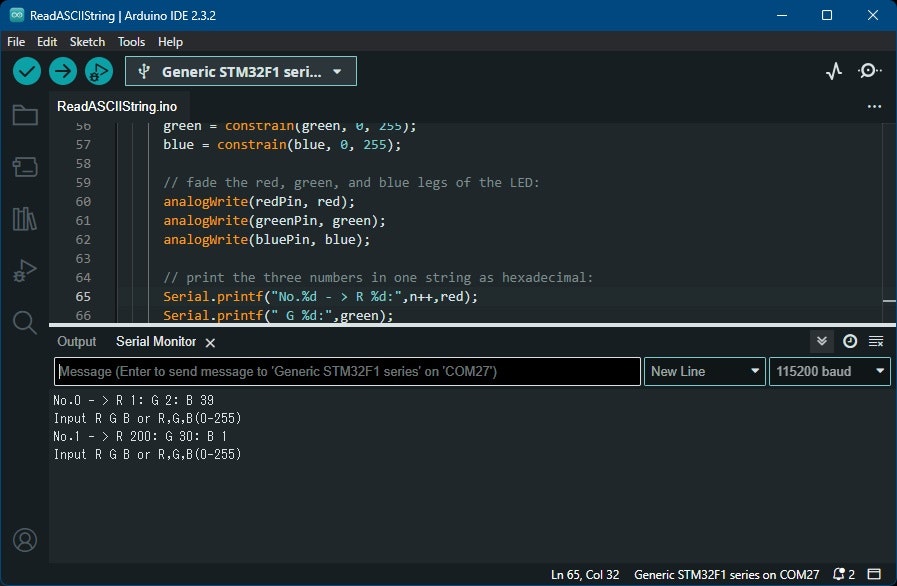This screenshot has width=897, height=586.
Task: Open the 115200 baud rate dropdown
Action: point(829,371)
